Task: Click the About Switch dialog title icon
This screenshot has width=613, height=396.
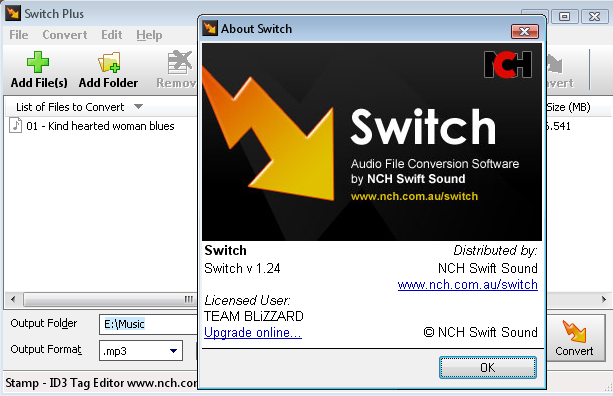Action: [210, 29]
